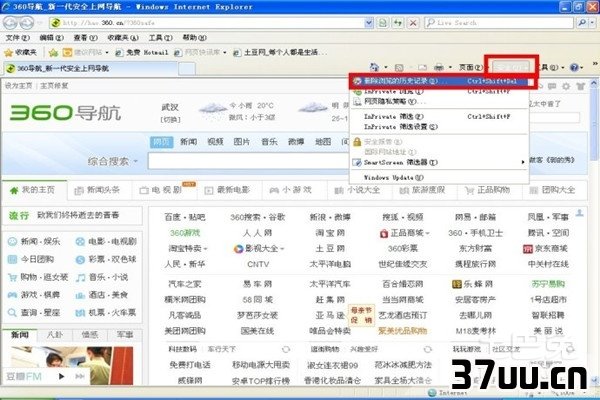This screenshot has height=400, width=600.
Task: Open the Home button dropdown arrow
Action: 385,67
